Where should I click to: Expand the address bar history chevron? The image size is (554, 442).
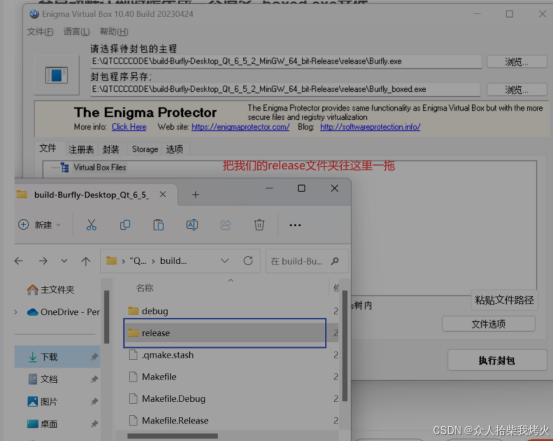[225, 261]
